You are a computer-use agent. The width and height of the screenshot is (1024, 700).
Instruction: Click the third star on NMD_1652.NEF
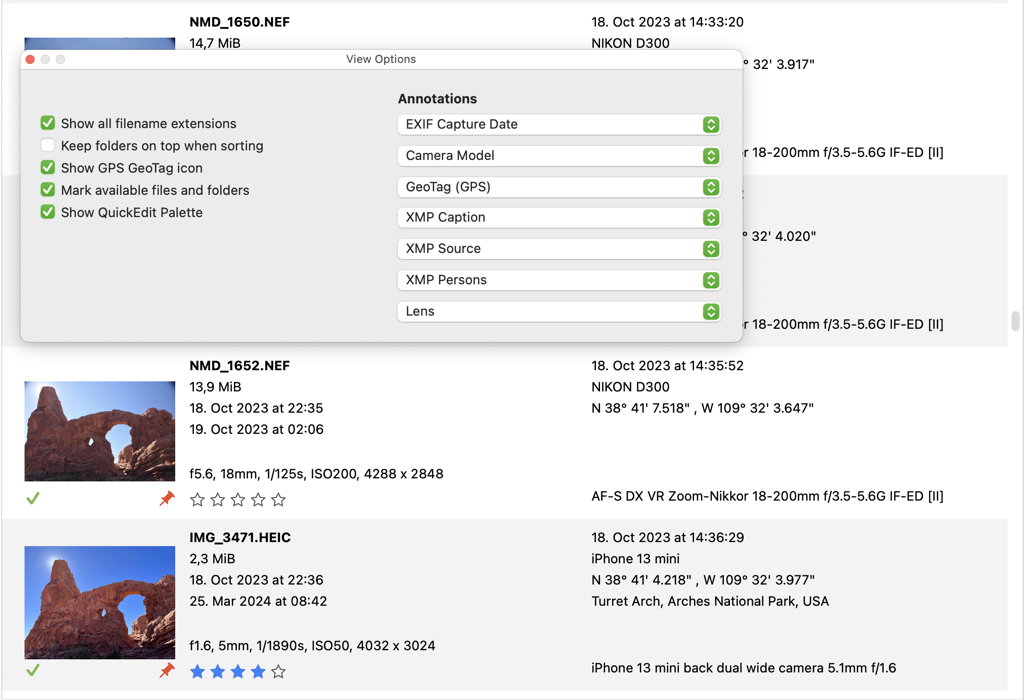238,498
